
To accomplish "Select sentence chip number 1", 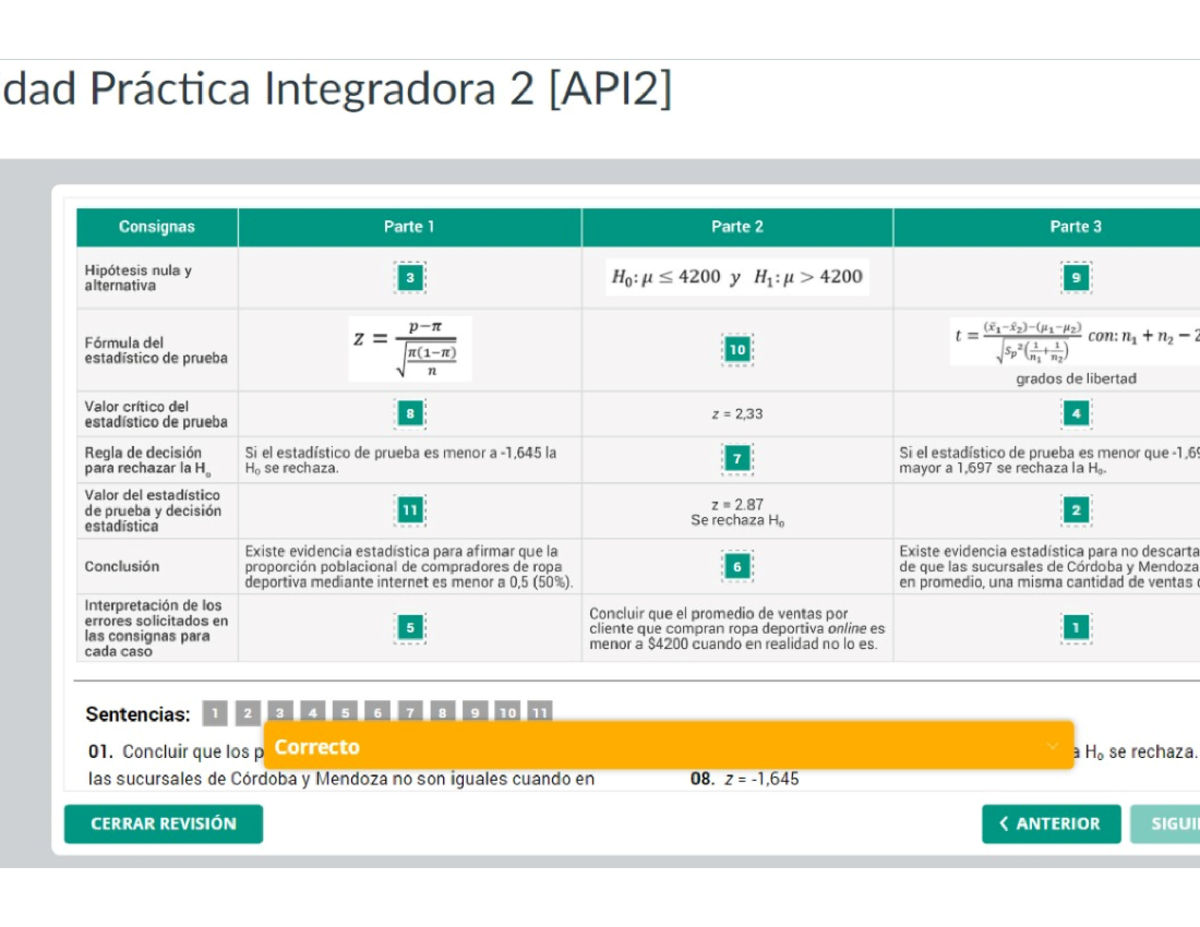I will point(215,712).
